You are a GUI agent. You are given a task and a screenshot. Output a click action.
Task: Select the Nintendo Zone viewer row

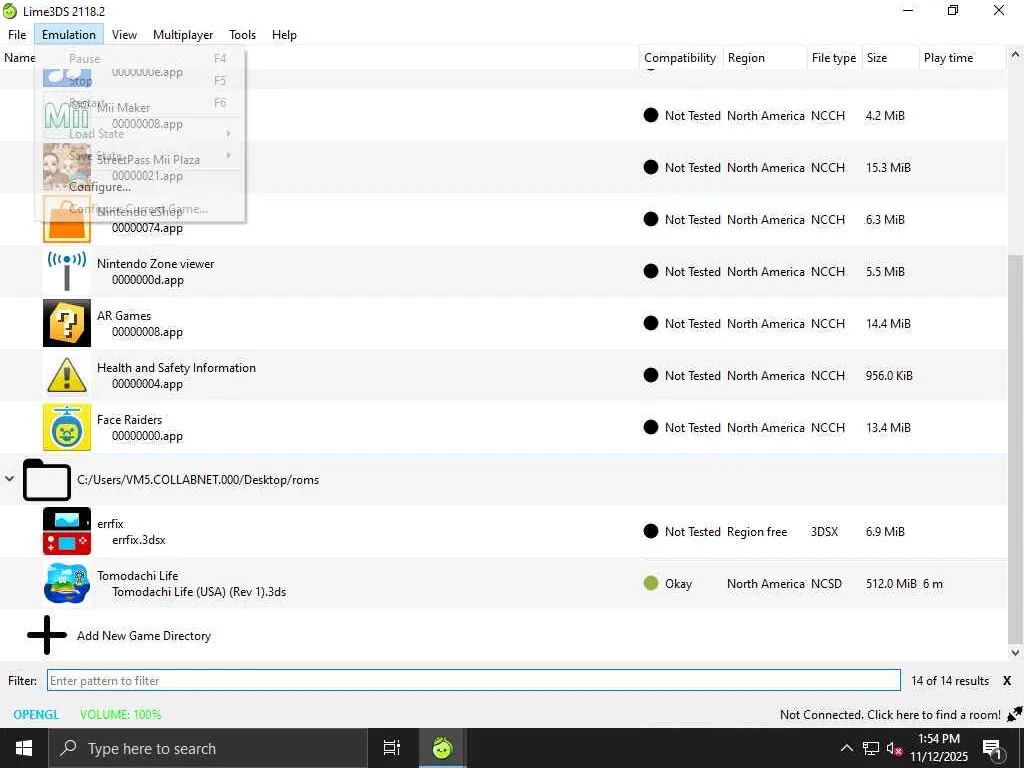(x=503, y=271)
